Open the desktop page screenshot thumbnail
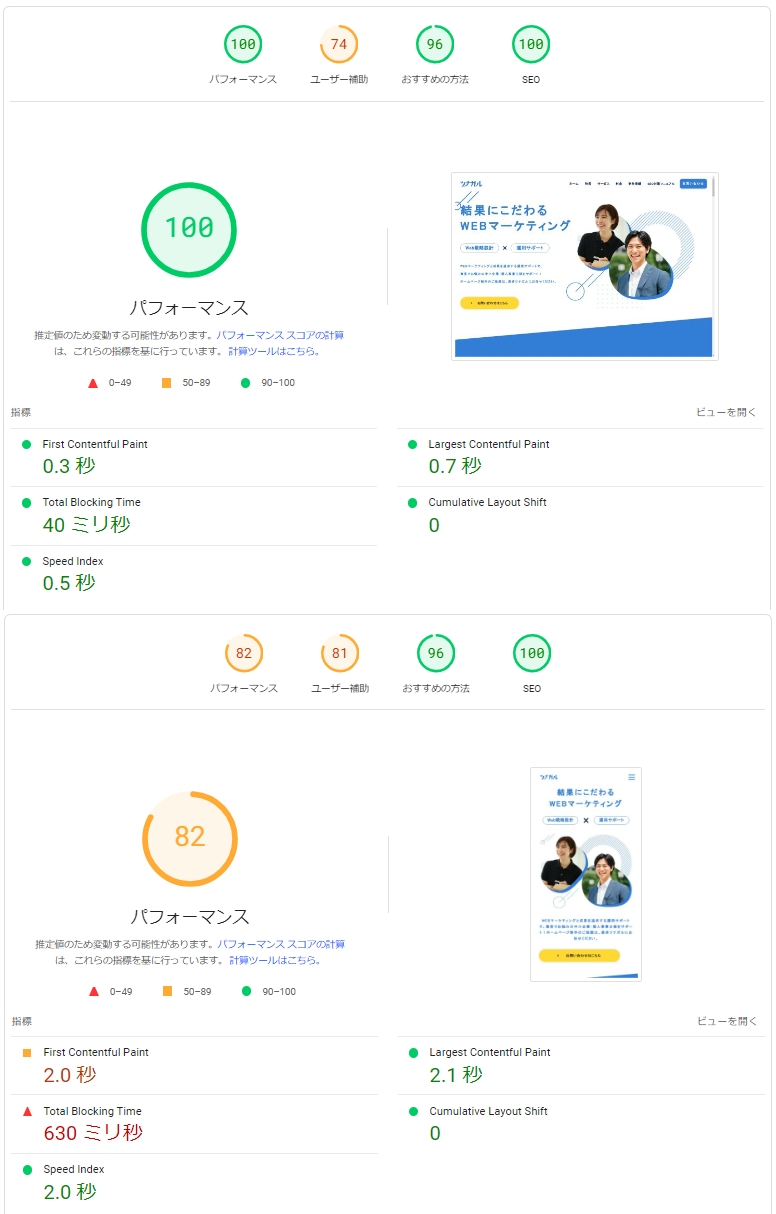Image resolution: width=776 pixels, height=1214 pixels. pyautogui.click(x=584, y=266)
